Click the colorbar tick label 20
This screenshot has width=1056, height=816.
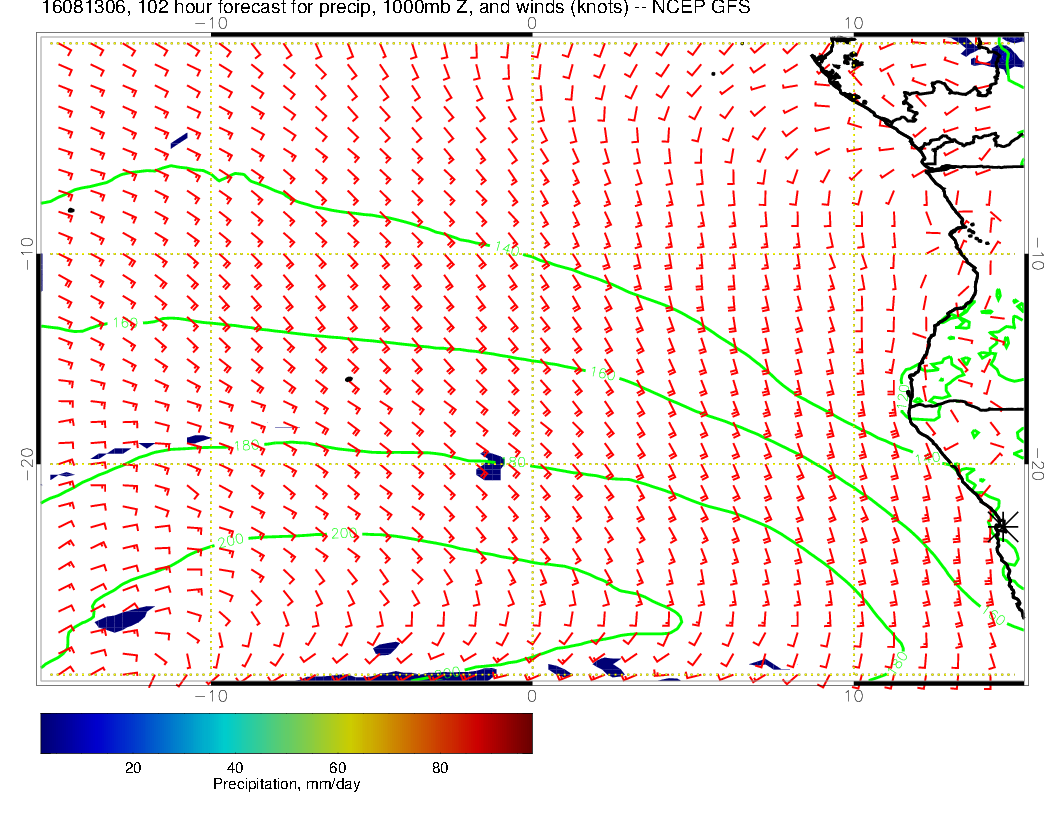pos(132,767)
